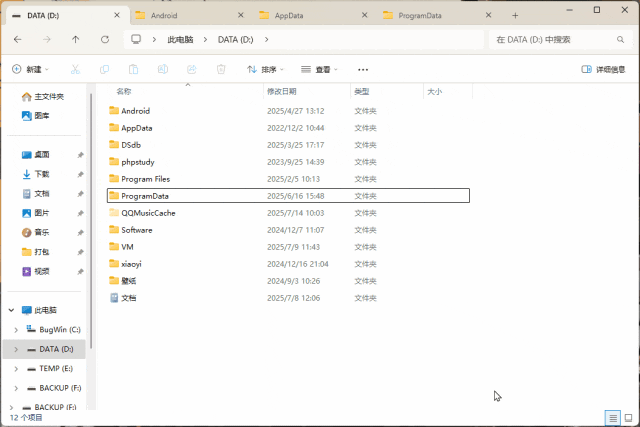The height and width of the screenshot is (427, 640).
Task: Go forward with the right arrow
Action: (47, 40)
